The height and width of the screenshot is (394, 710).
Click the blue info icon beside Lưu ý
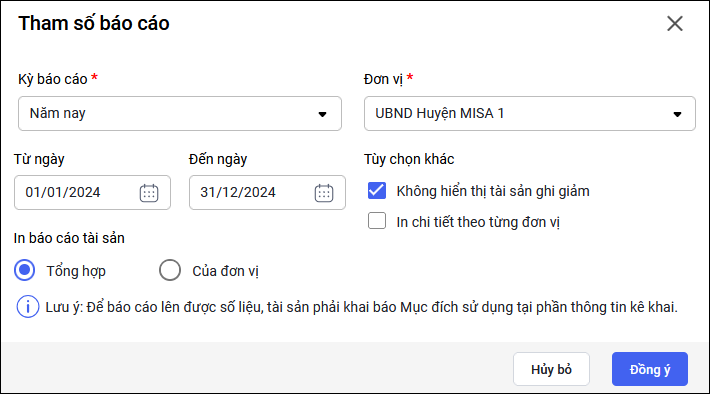pos(28,307)
